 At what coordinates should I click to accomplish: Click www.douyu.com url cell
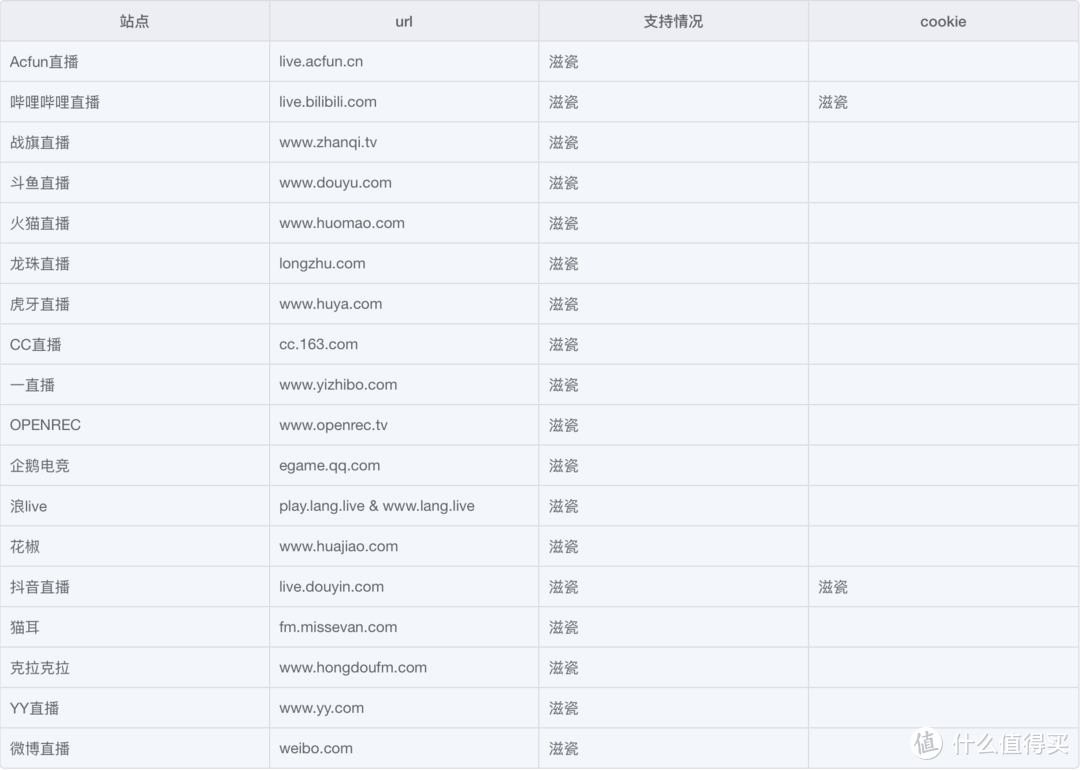tap(404, 183)
